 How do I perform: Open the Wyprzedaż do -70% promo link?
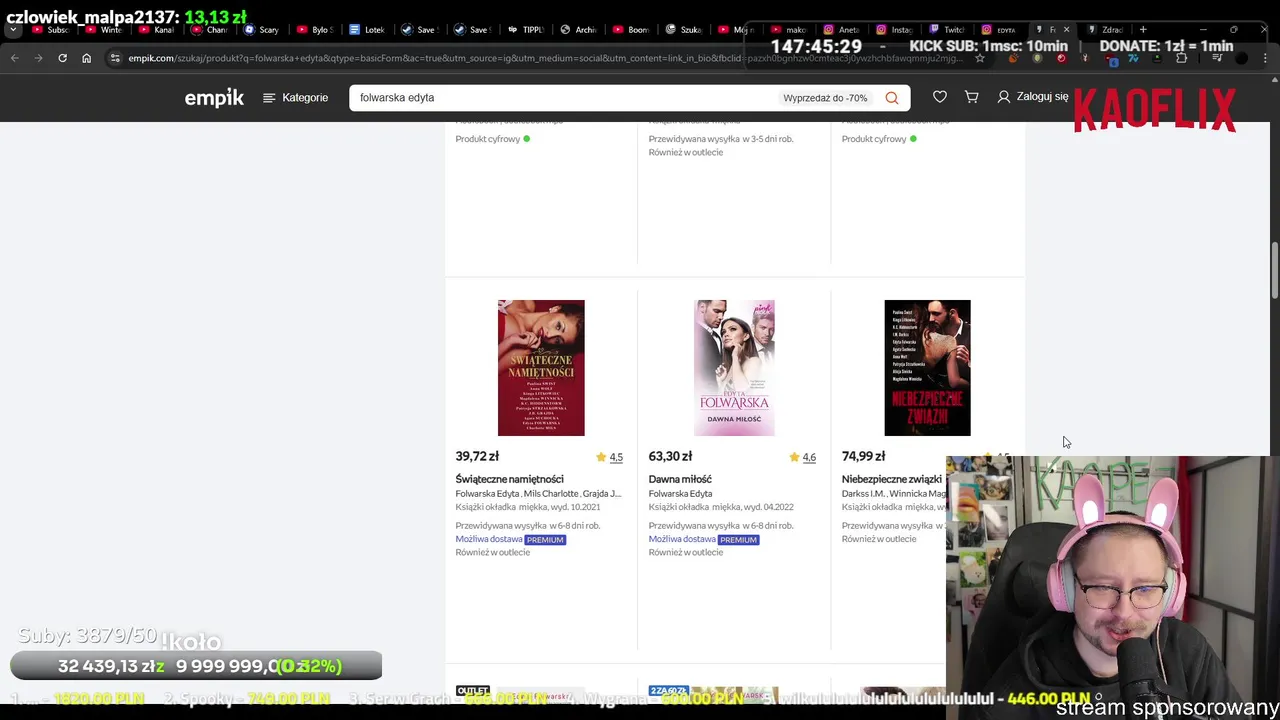(825, 98)
